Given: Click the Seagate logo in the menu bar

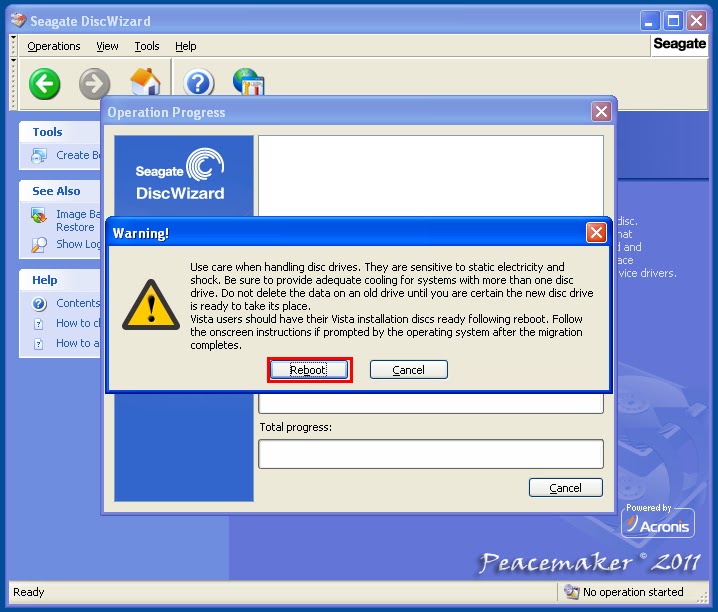Looking at the screenshot, I should coord(680,44).
